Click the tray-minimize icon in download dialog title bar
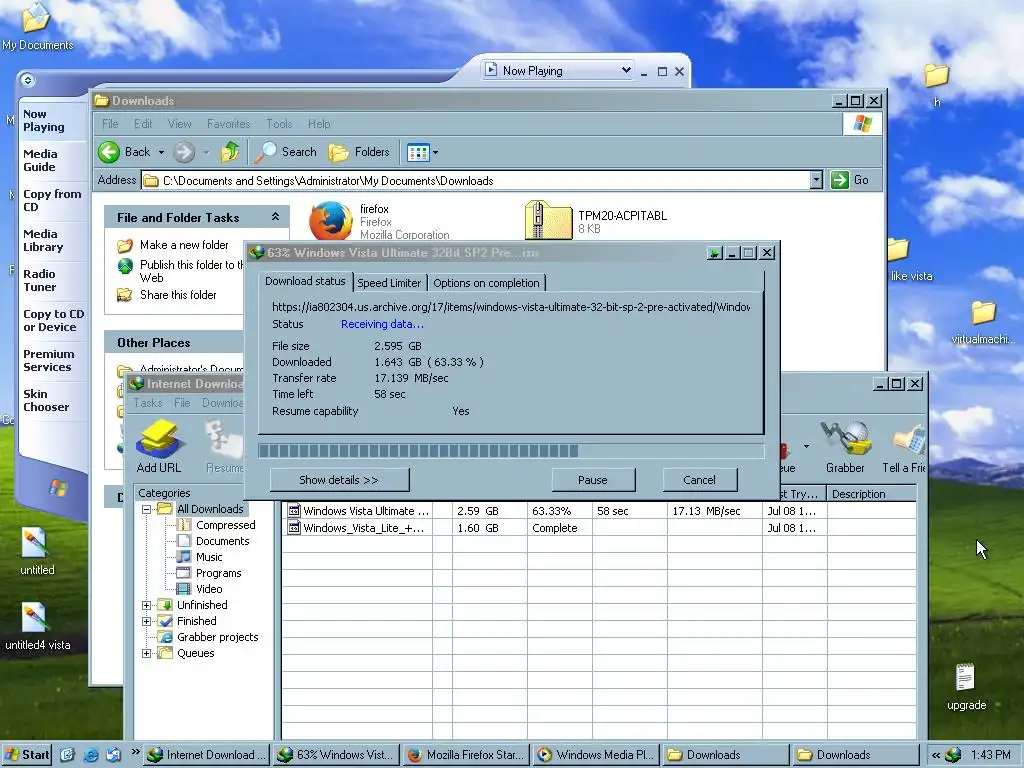Viewport: 1024px width, 768px height. coord(715,253)
